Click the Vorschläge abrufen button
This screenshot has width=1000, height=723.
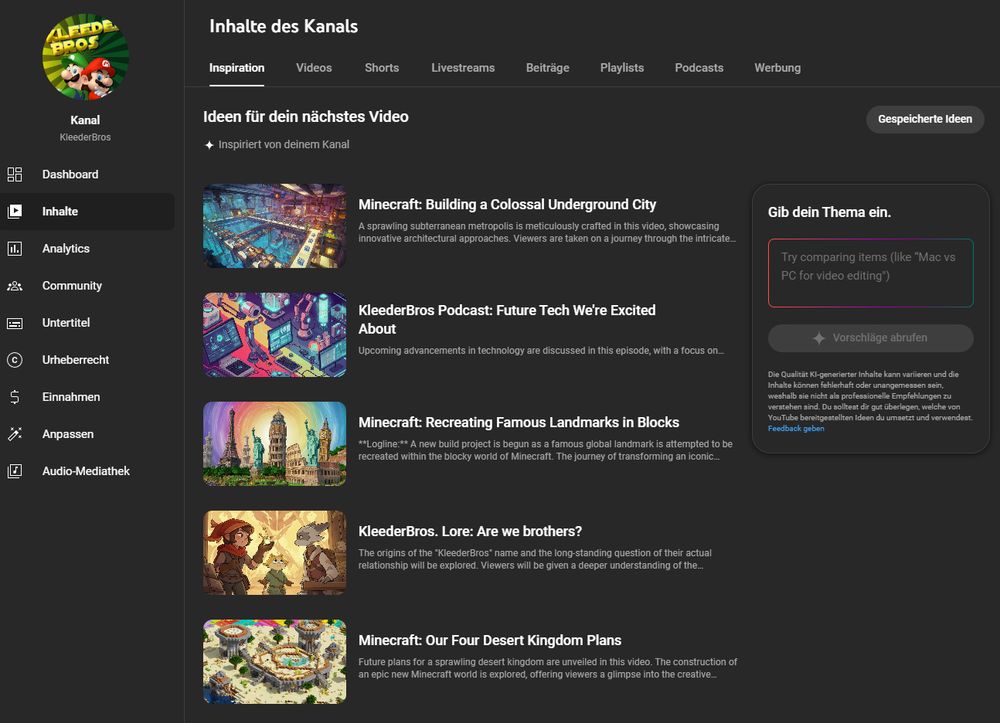click(871, 338)
